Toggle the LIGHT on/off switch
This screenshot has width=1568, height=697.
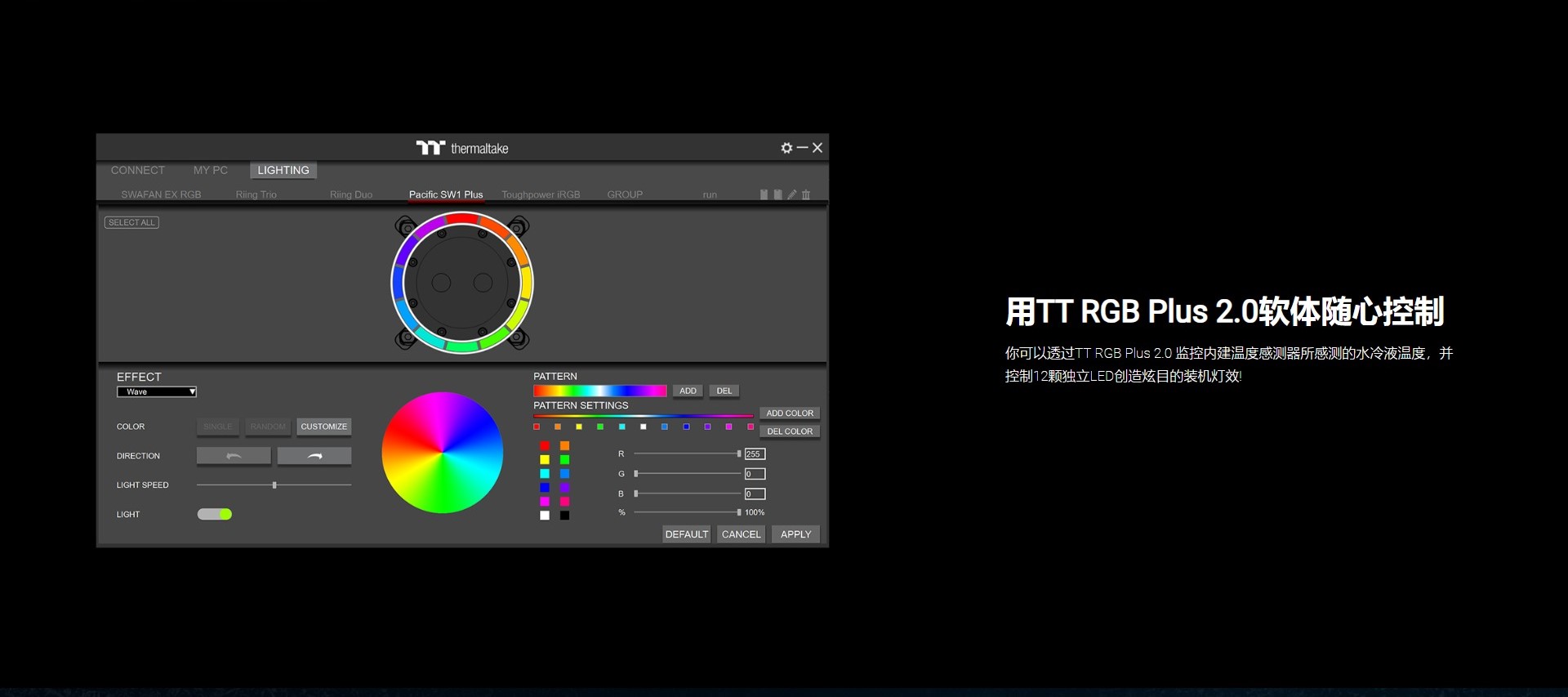point(215,514)
